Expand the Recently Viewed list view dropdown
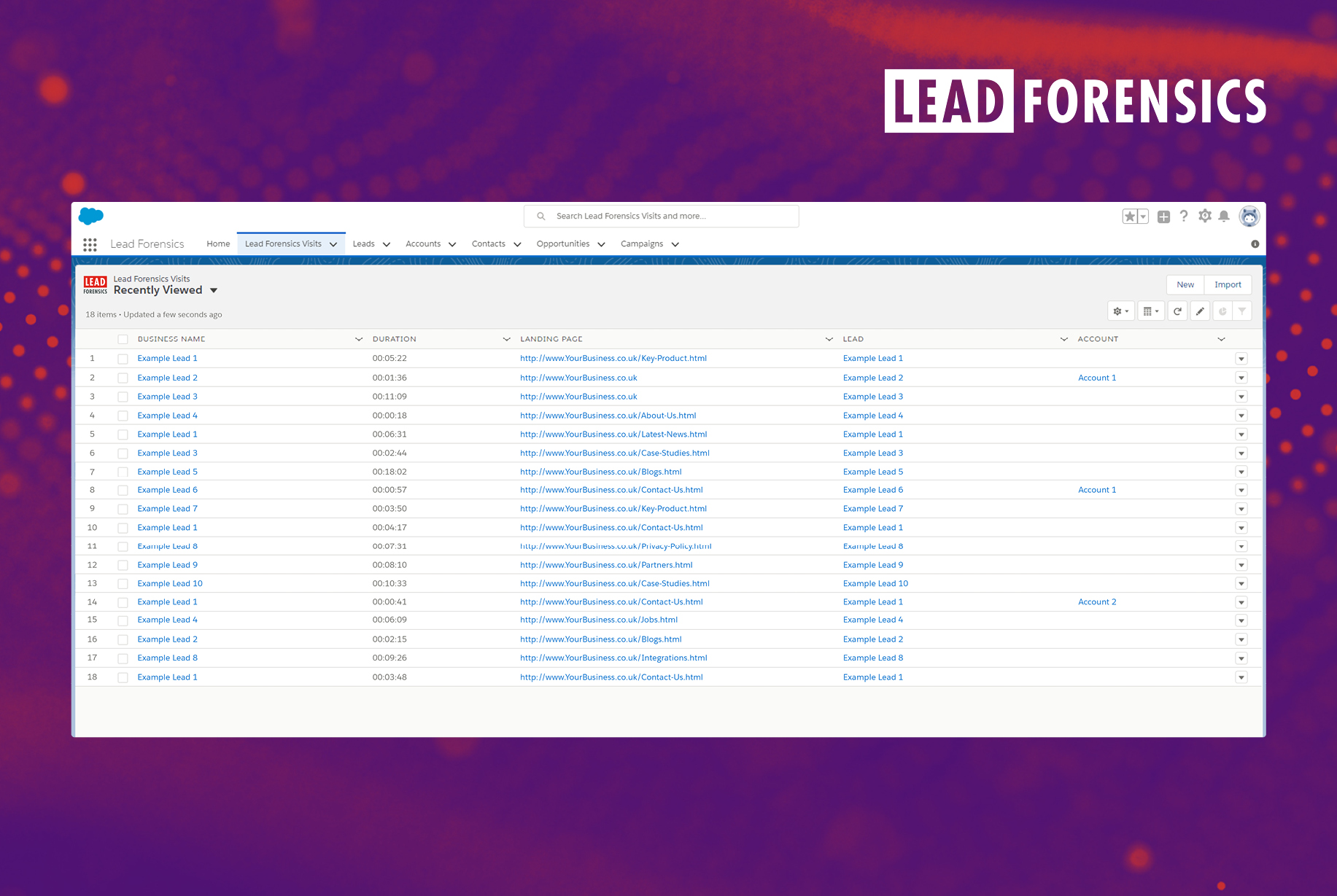This screenshot has height=896, width=1337. [x=214, y=290]
